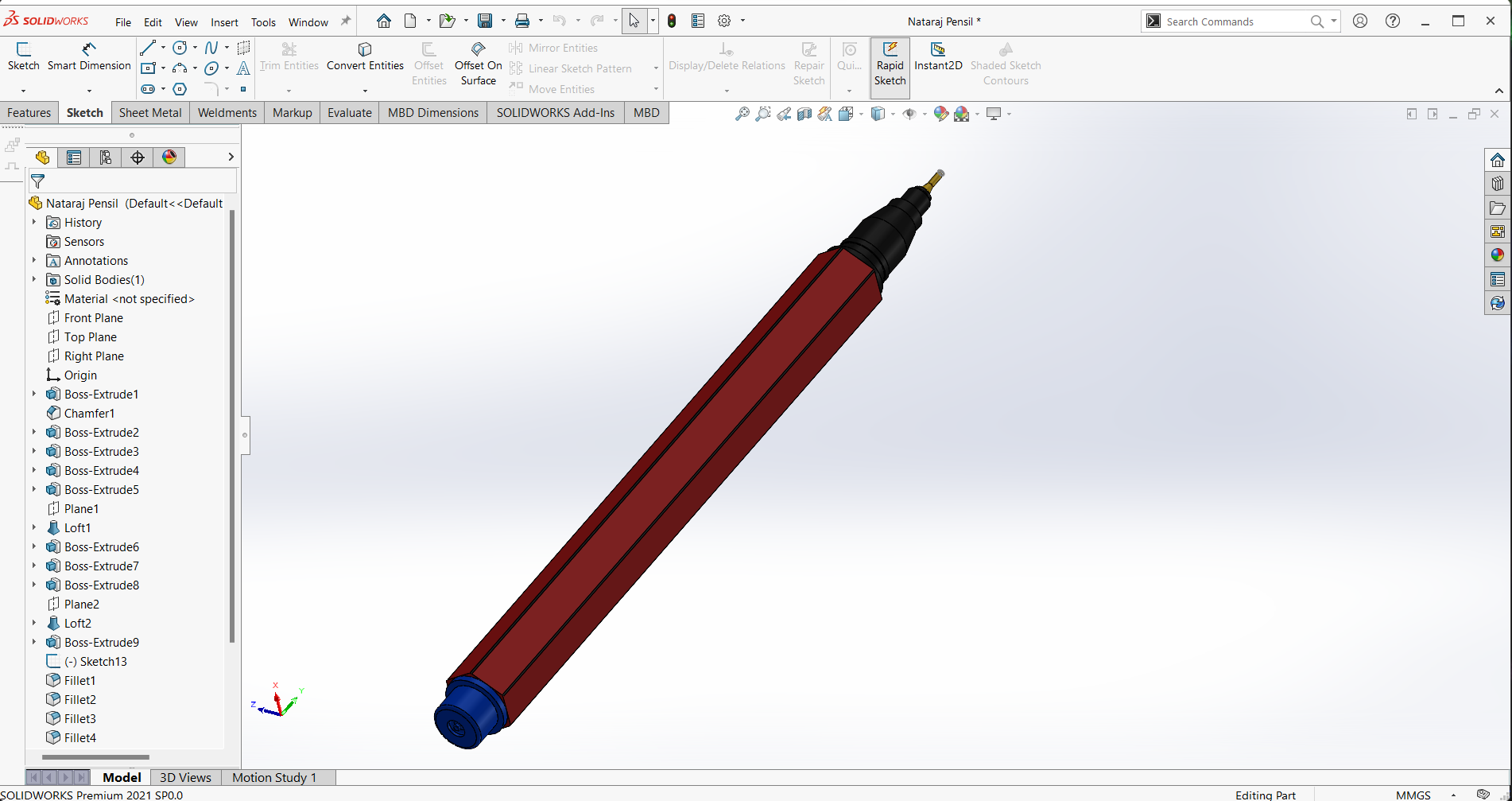Screen dimensions: 1512x801
Task: Select the Circle sketch tool
Action: [x=180, y=48]
